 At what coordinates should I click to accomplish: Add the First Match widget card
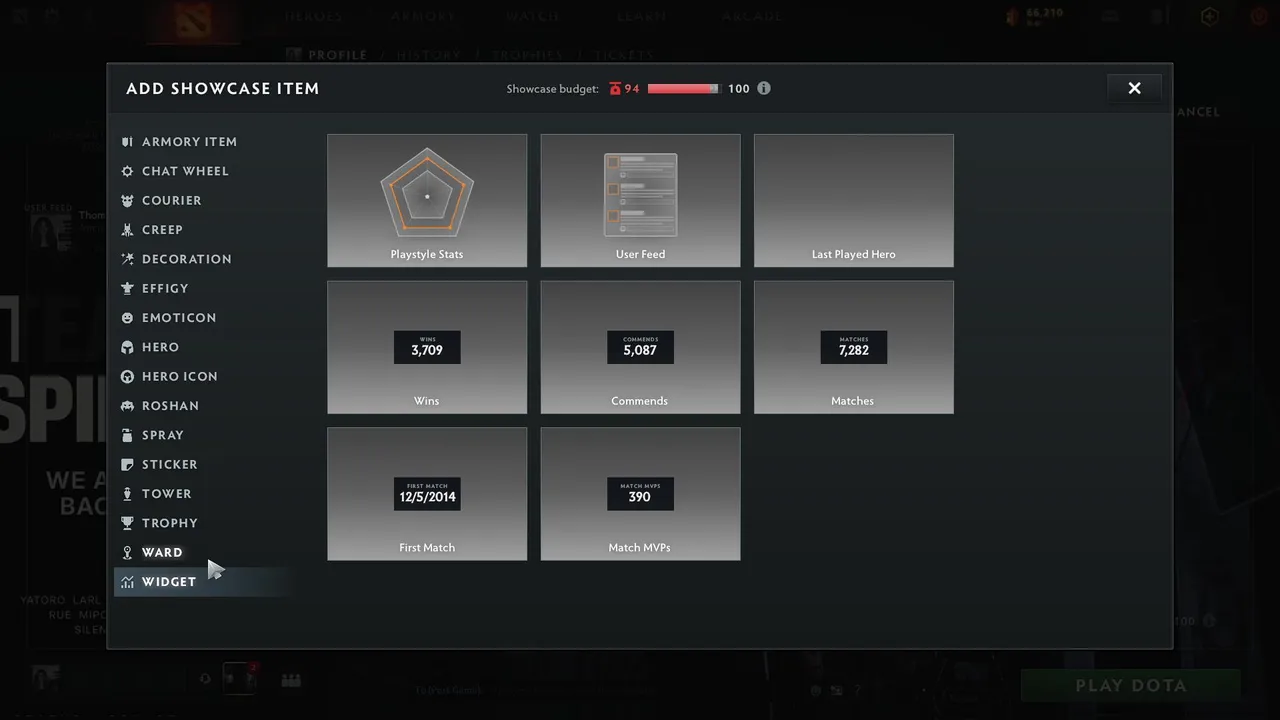click(427, 494)
